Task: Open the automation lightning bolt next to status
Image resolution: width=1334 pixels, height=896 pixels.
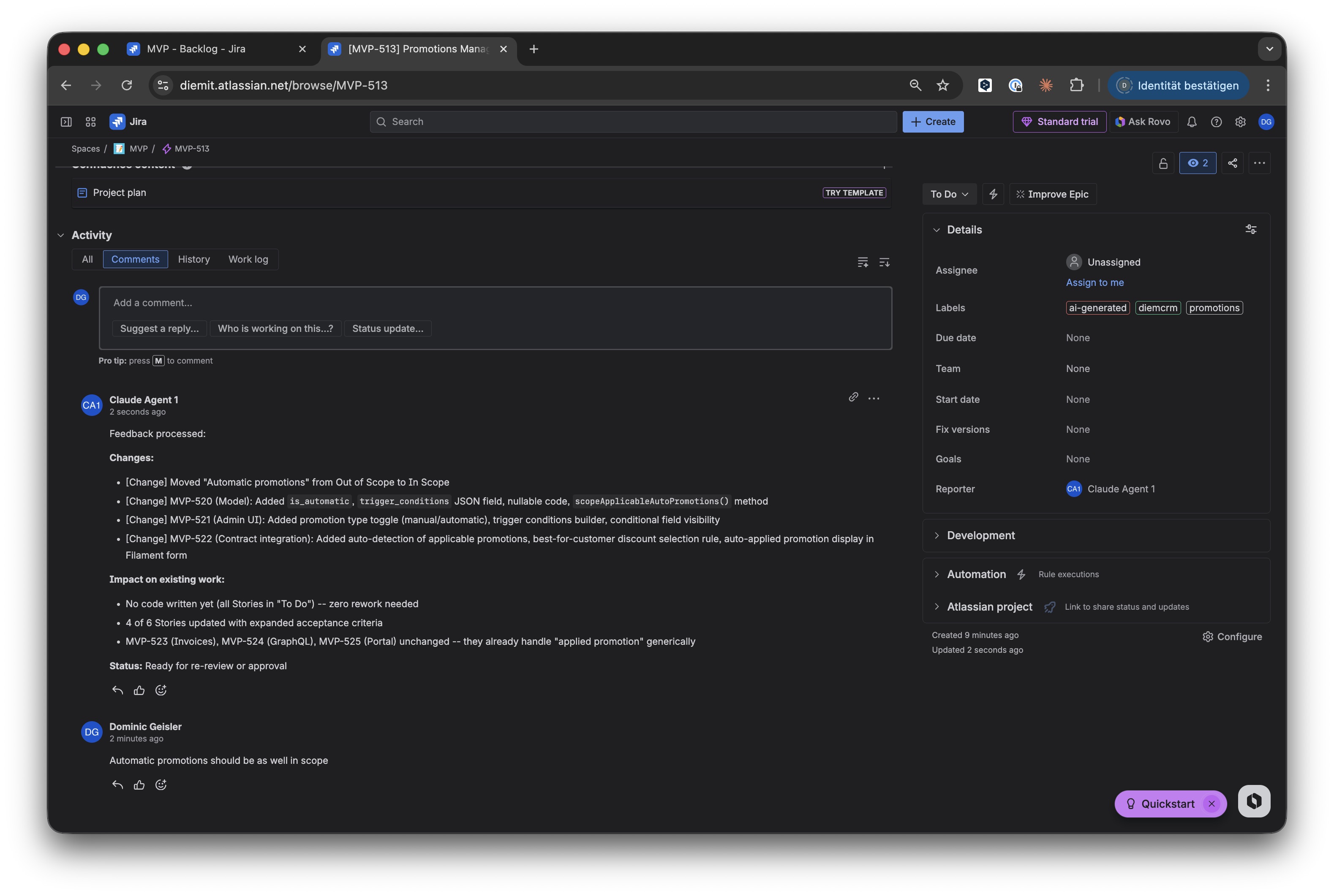Action: (993, 194)
